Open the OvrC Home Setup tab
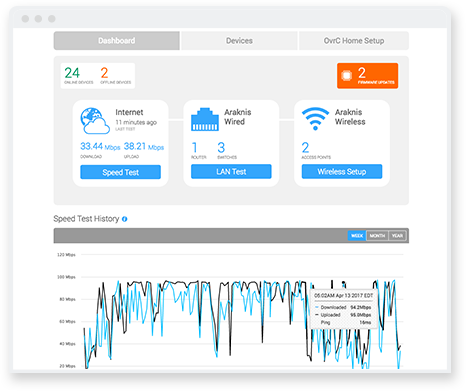The height and width of the screenshot is (391, 466). (x=354, y=41)
